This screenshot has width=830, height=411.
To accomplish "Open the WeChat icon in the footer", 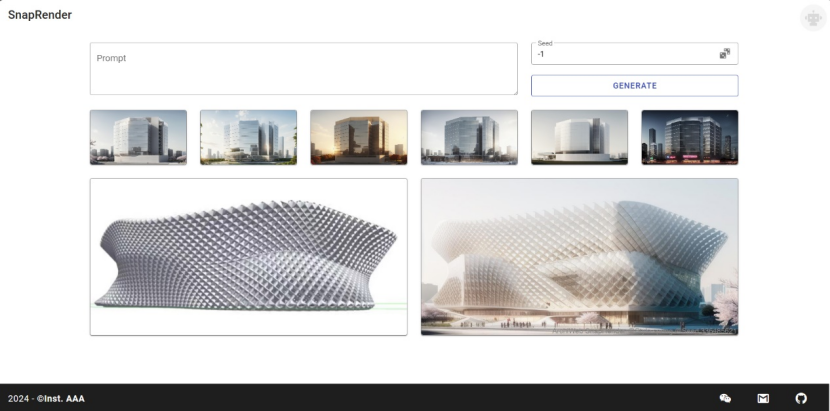I will 725,398.
